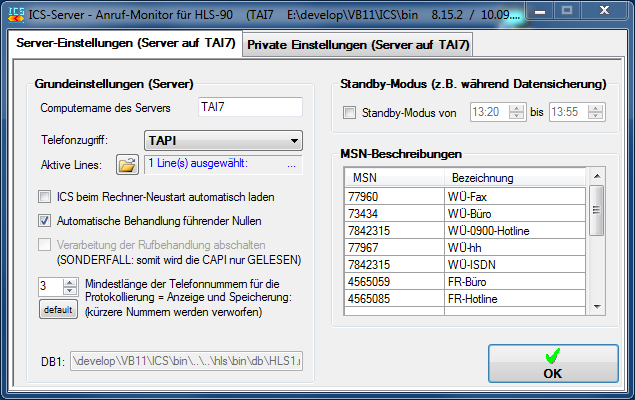Open the Telefonzugriff TAPI dropdown
Viewport: 635px width, 400px height.
point(223,140)
